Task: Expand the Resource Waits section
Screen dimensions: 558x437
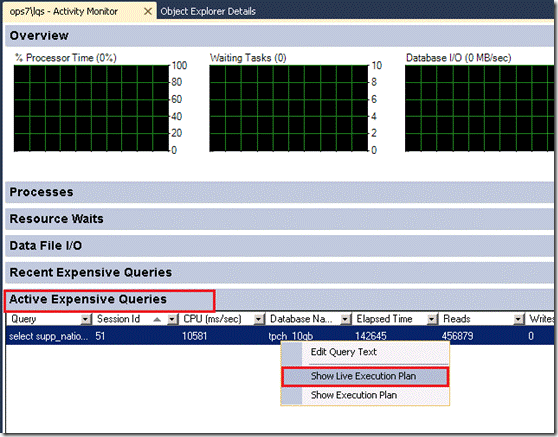Action: pos(279,219)
